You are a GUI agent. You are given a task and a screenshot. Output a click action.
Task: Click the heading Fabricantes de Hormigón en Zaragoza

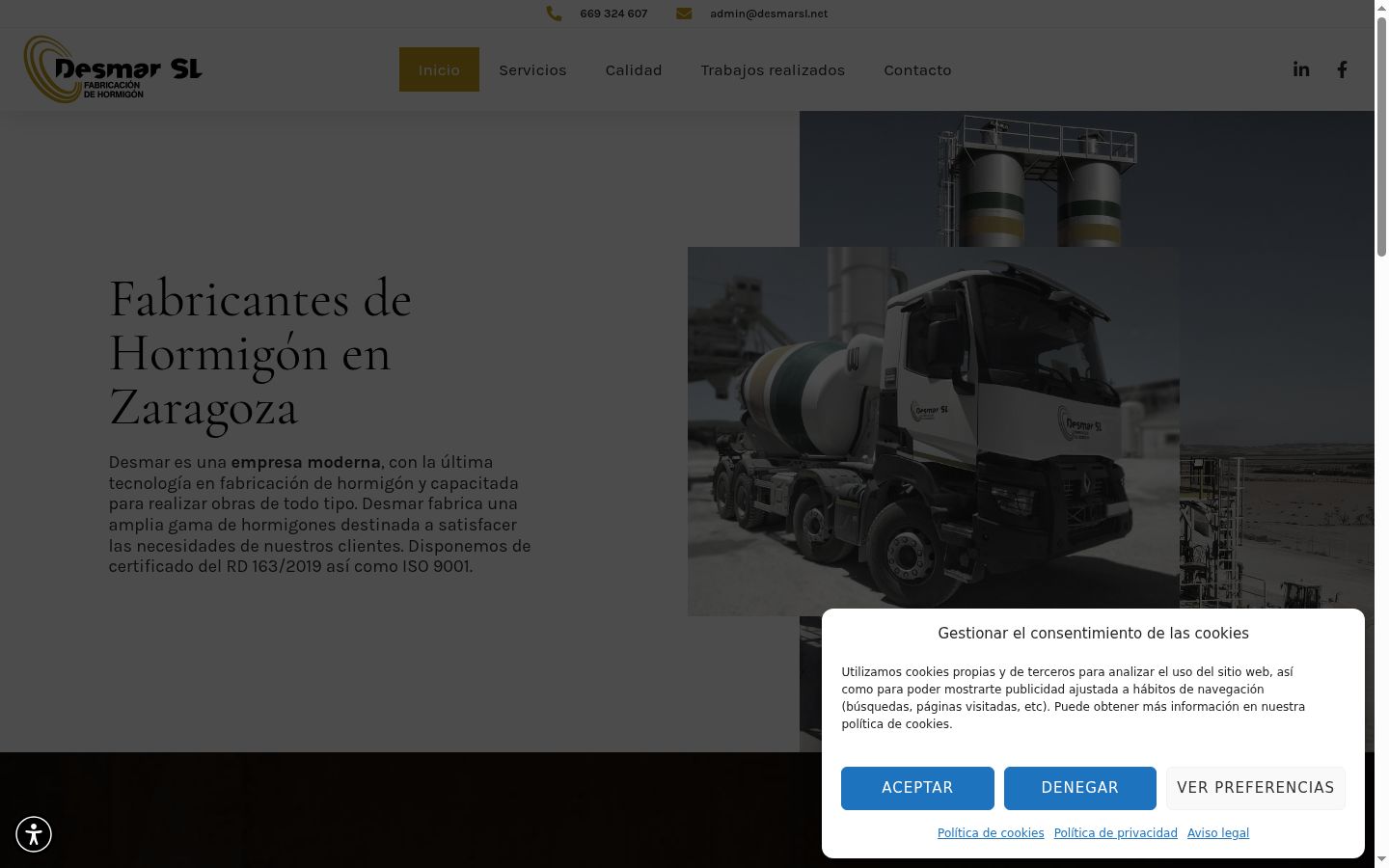(260, 353)
